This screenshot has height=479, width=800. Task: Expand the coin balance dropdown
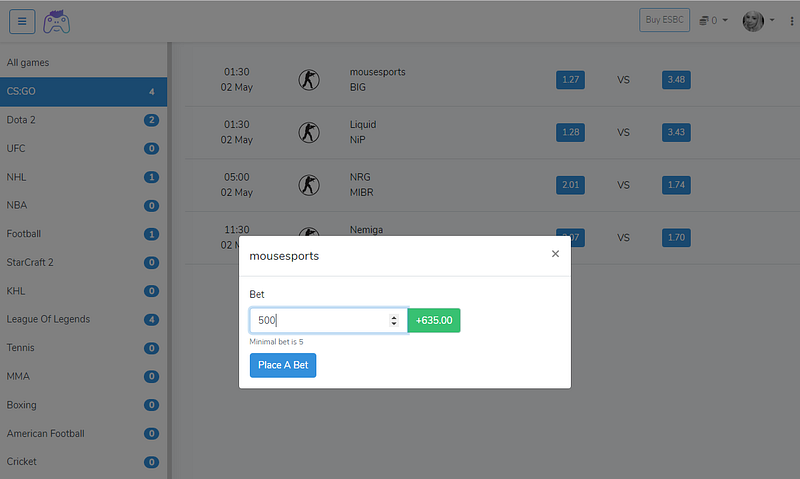[x=713, y=20]
